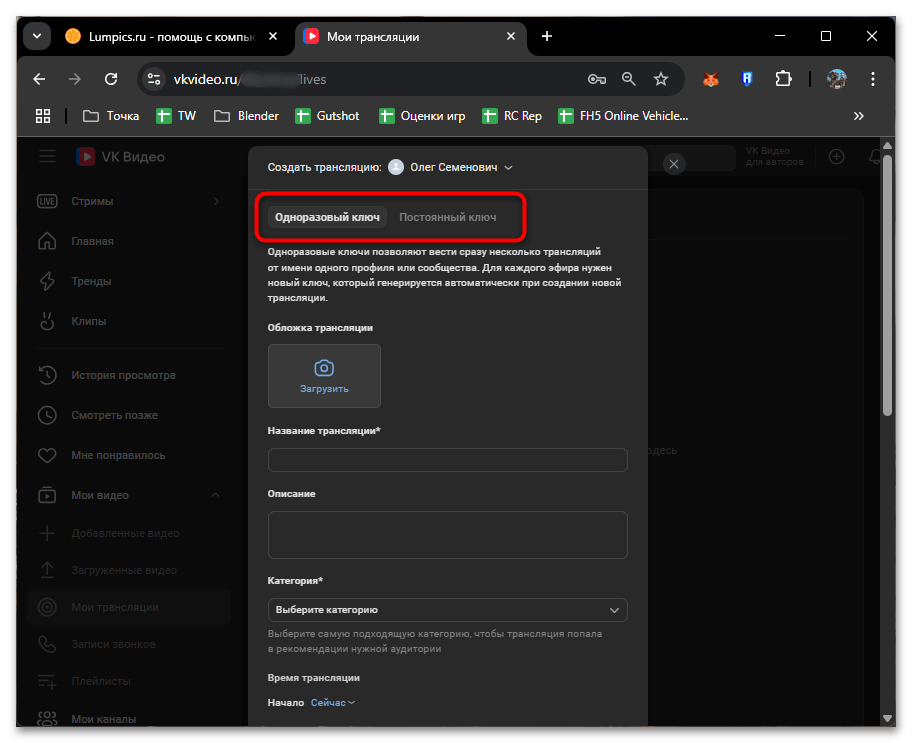Click the site information icon in address bar
The height and width of the screenshot is (743, 912).
tap(153, 79)
